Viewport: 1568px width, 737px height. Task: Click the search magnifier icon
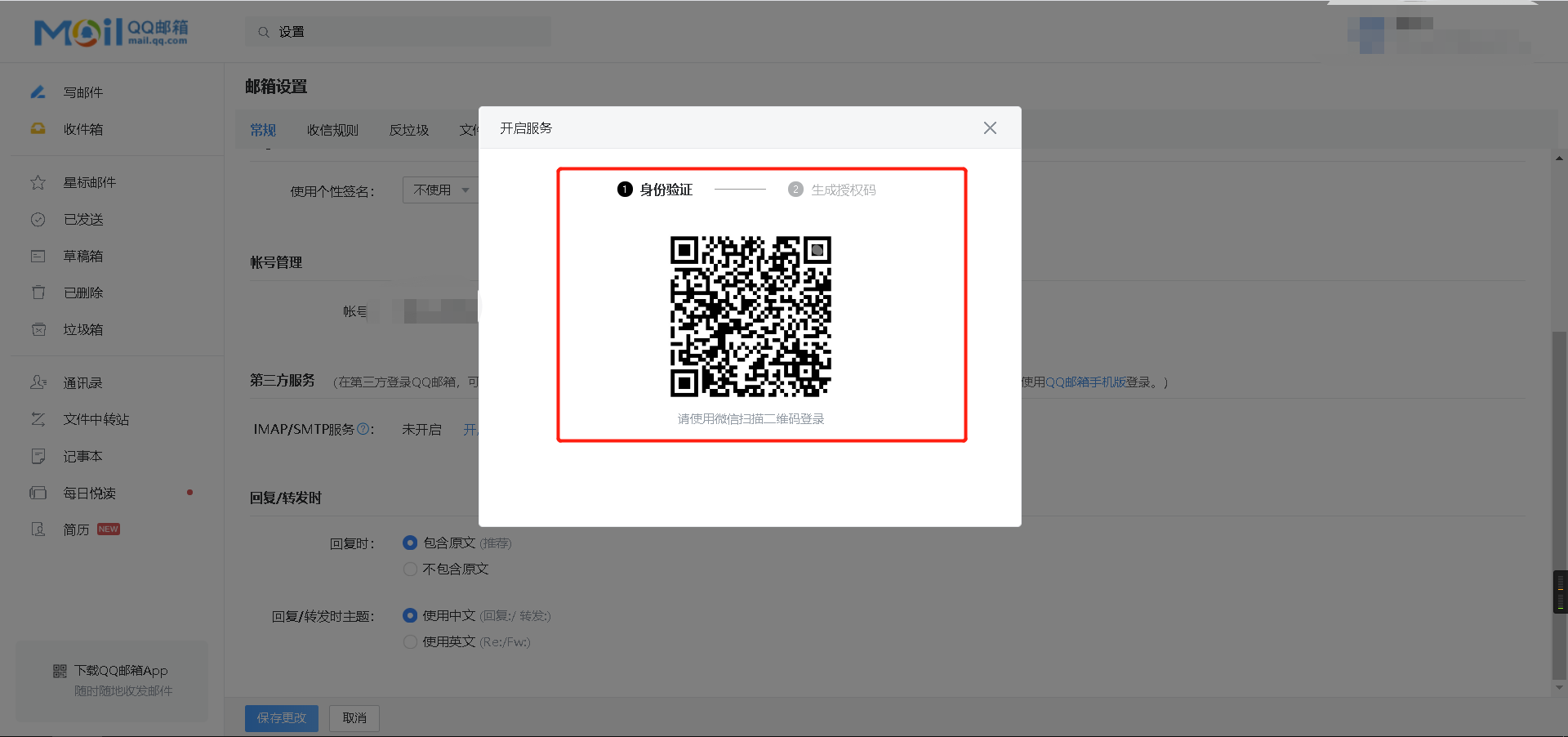(x=264, y=32)
